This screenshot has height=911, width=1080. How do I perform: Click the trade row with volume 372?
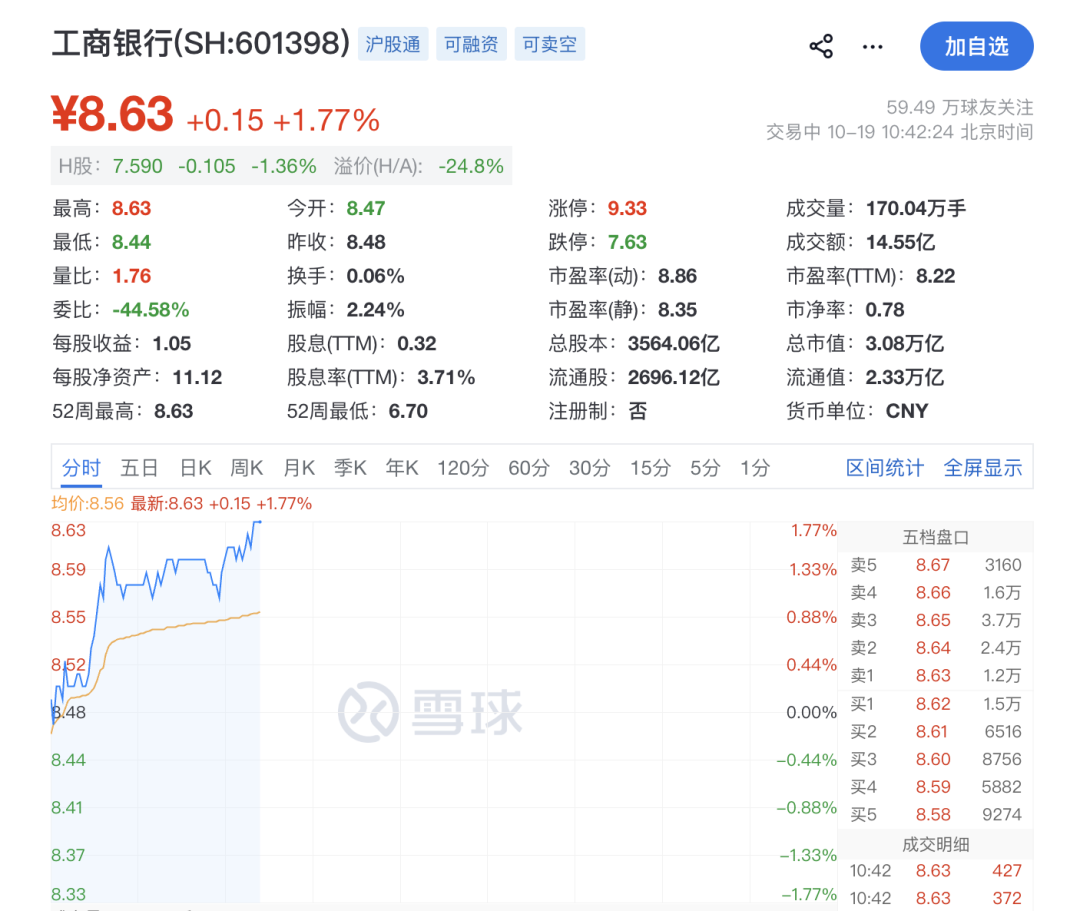point(936,899)
